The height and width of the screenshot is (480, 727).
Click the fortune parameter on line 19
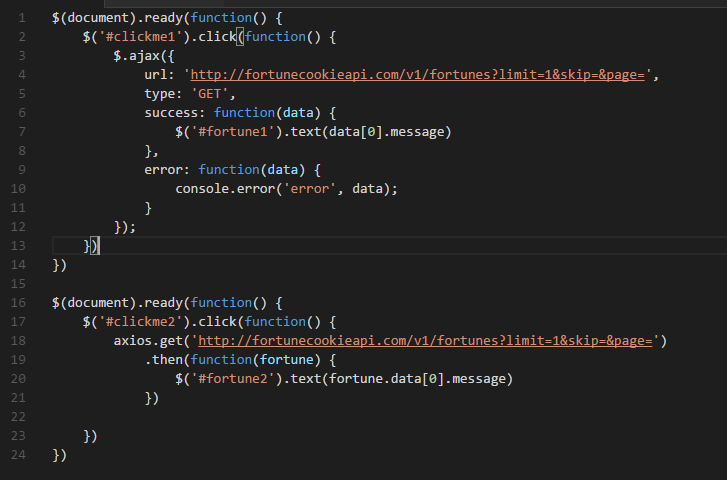pyautogui.click(x=287, y=360)
